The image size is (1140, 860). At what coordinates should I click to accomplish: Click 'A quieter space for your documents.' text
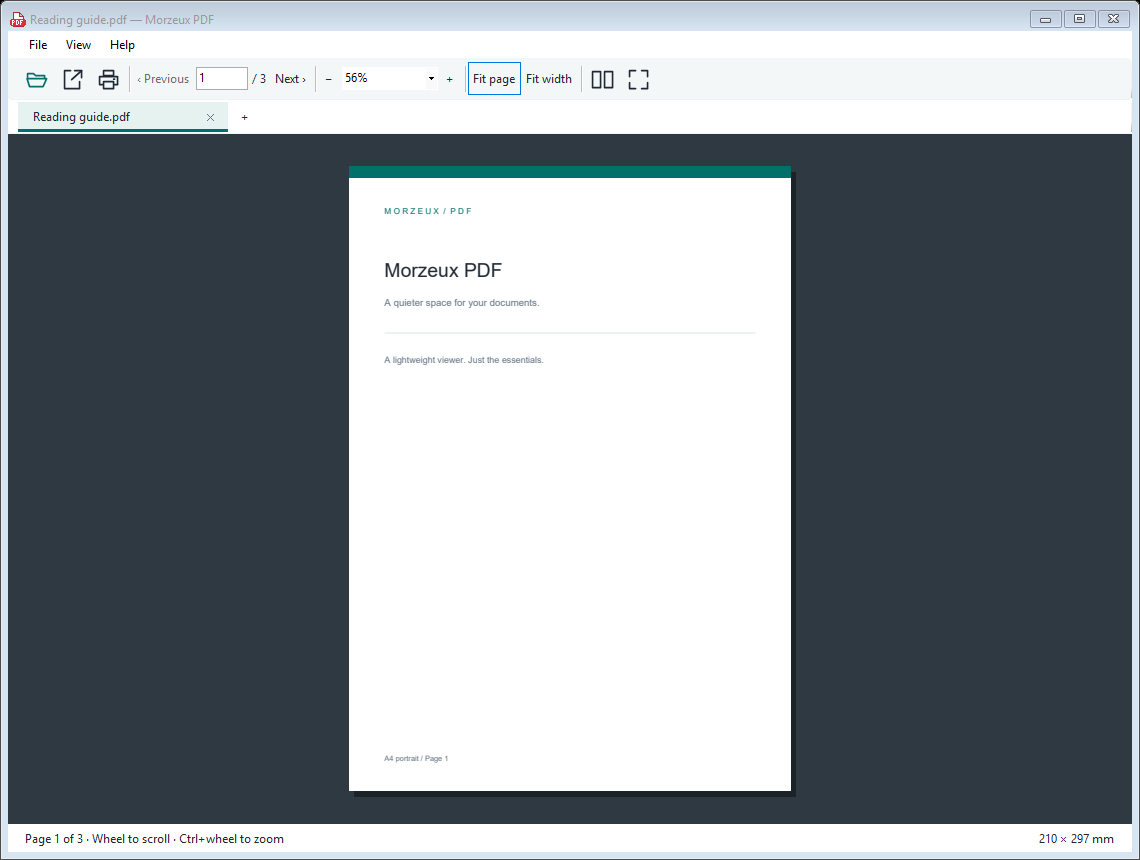click(462, 302)
